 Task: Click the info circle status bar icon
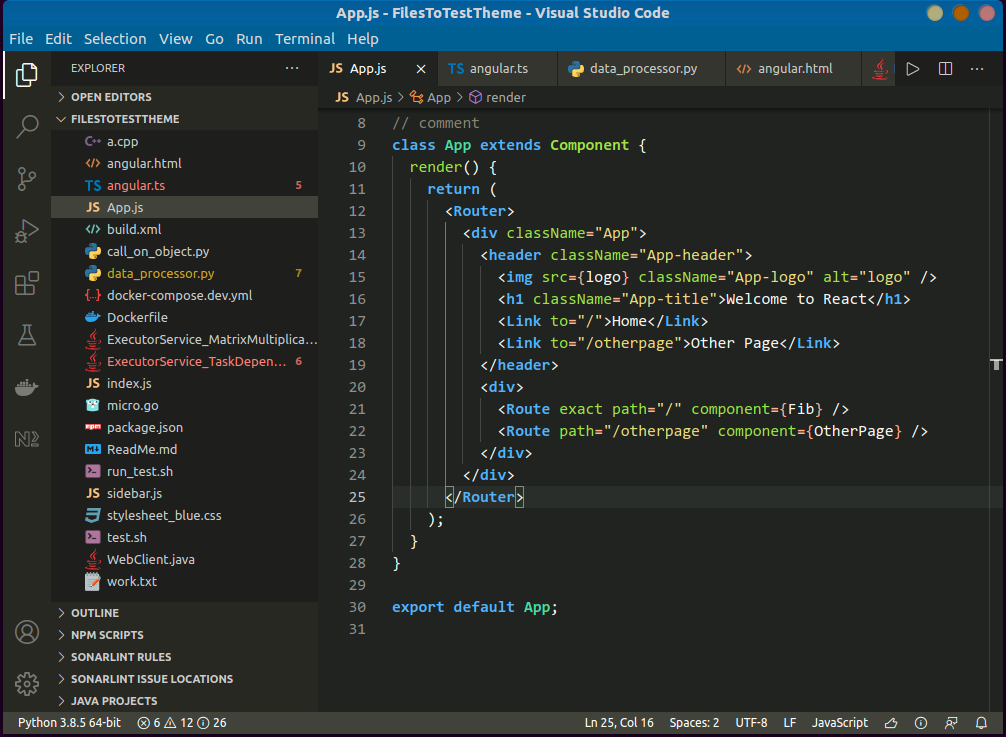pos(921,723)
